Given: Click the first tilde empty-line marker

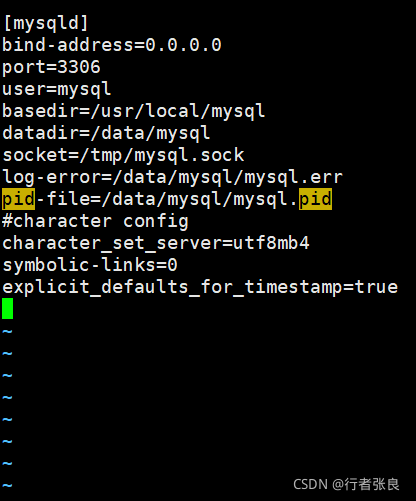Looking at the screenshot, I should pos(7,331).
